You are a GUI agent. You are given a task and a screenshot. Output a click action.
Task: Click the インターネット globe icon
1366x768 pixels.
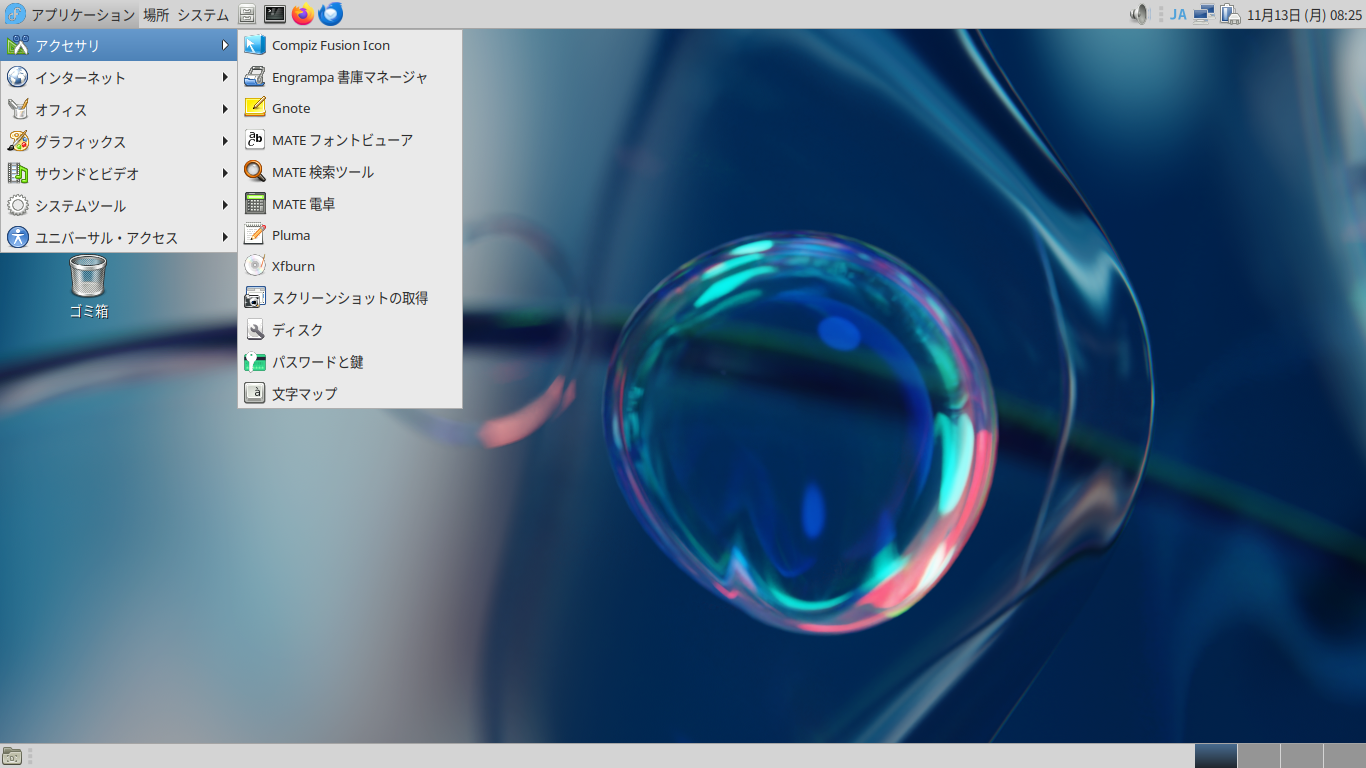tap(17, 77)
